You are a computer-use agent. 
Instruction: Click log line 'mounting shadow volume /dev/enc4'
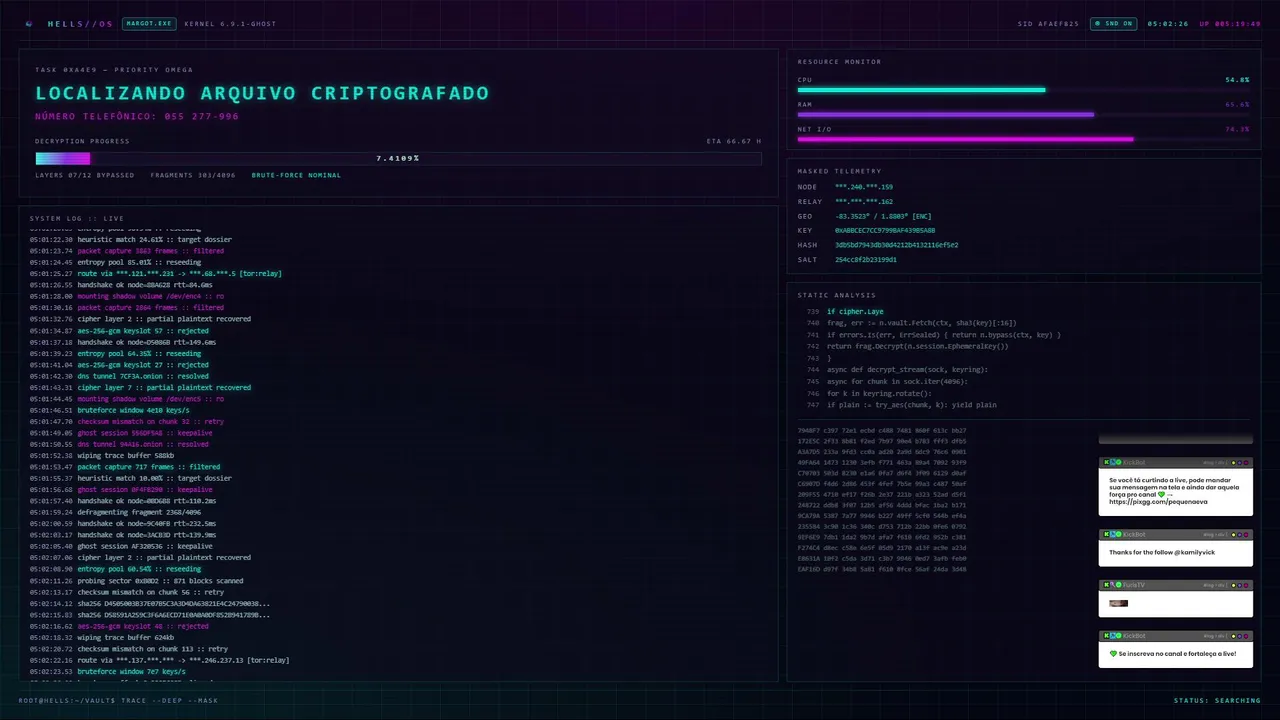point(127,296)
